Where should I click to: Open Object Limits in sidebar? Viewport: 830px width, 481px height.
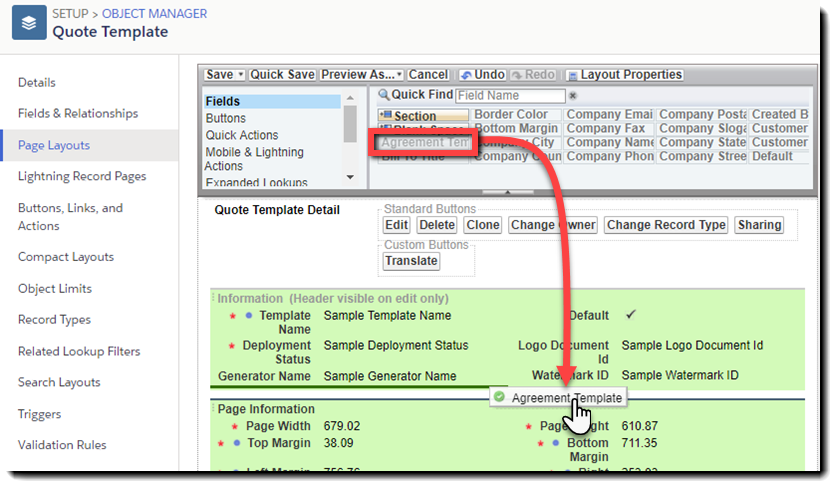tap(55, 288)
